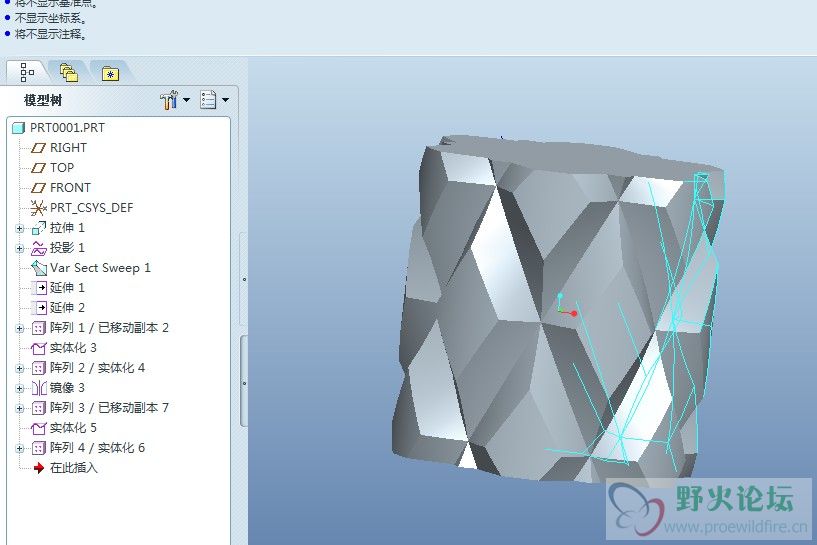Select the 实体化 5 feature
This screenshot has width=817, height=545.
coord(73,428)
